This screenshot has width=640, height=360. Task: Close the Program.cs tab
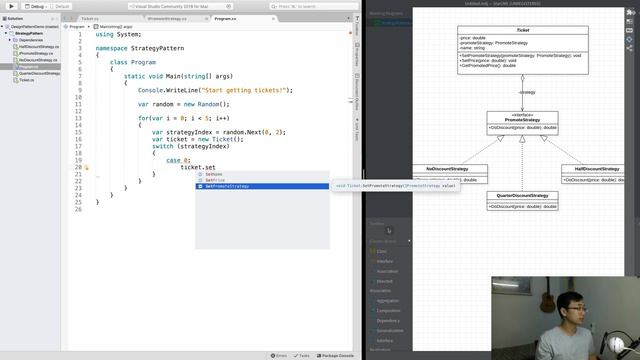coord(273,19)
